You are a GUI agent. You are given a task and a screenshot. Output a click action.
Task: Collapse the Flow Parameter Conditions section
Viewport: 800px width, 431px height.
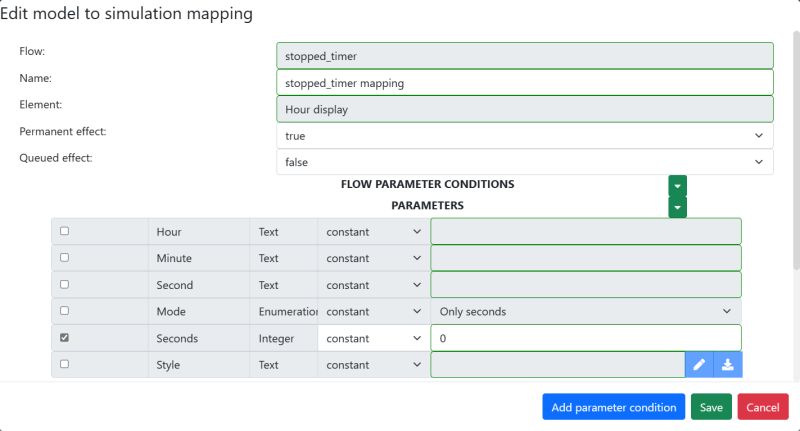[x=678, y=185]
